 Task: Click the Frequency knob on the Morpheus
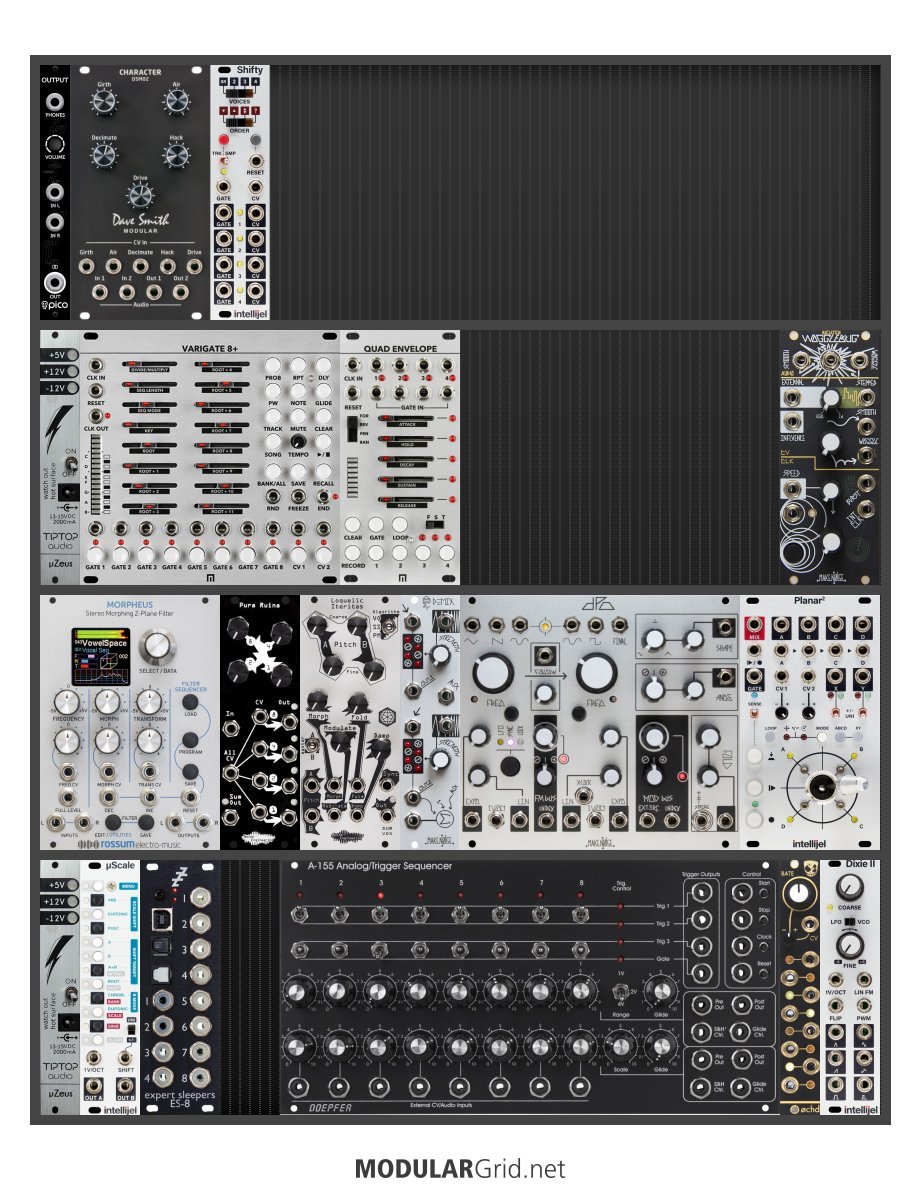pyautogui.click(x=68, y=701)
